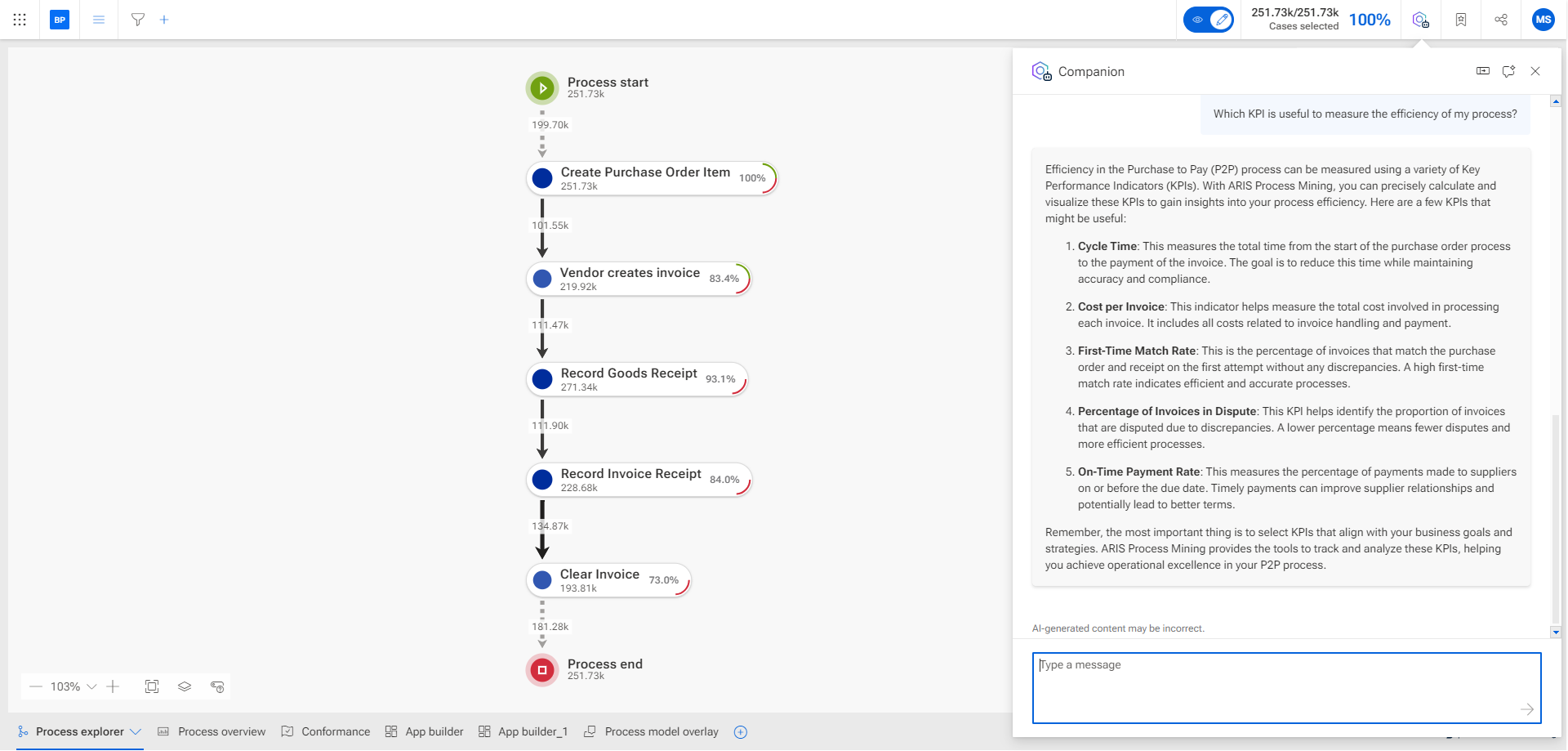Switch to edit mode pencil icon
Image resolution: width=1568 pixels, height=751 pixels.
(x=1221, y=20)
